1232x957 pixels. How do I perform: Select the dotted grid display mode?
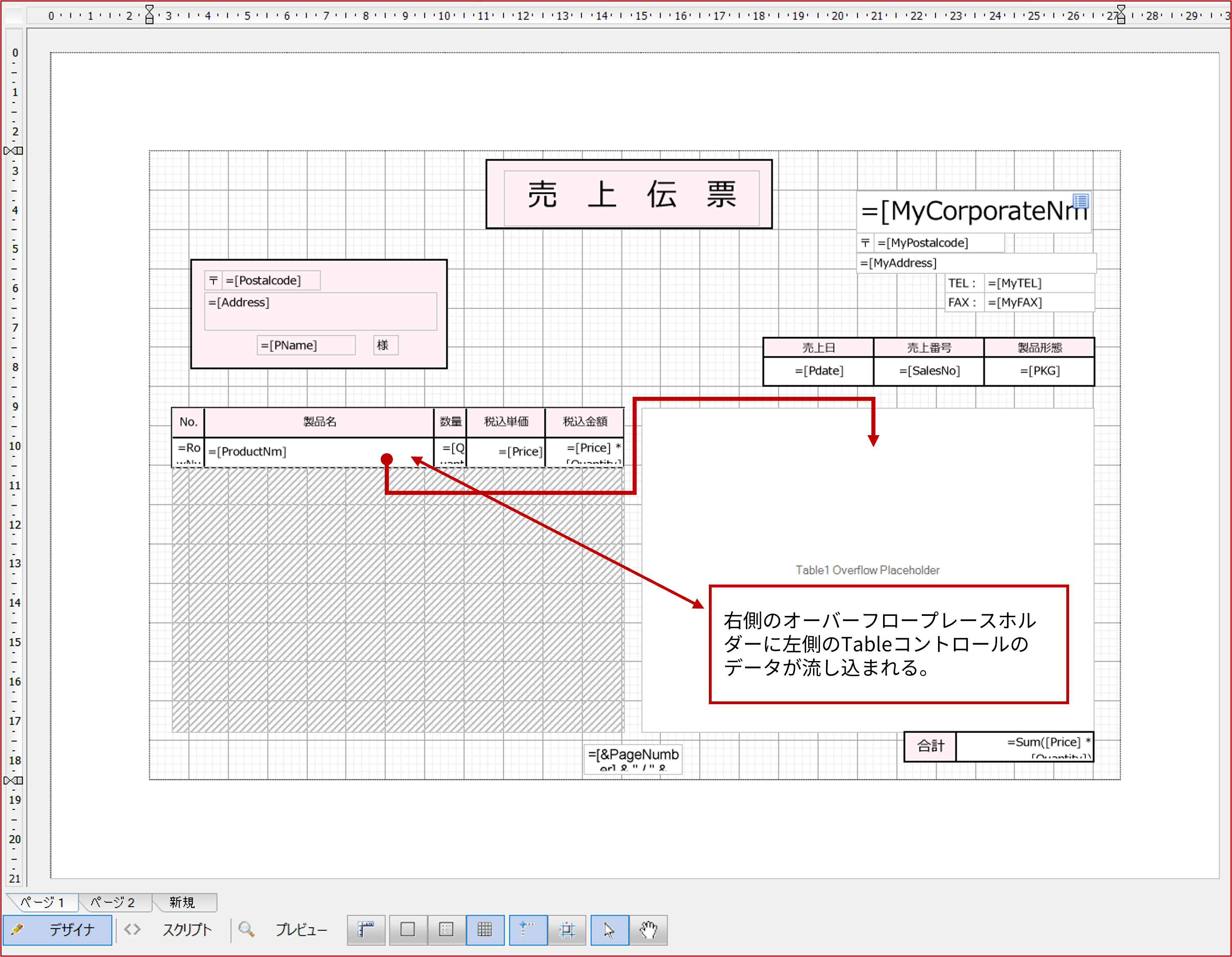[446, 930]
